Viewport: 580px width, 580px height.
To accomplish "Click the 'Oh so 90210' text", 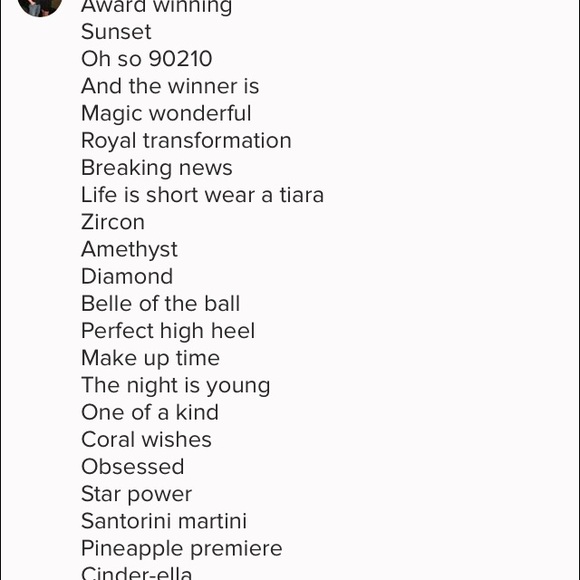I will 146,59.
